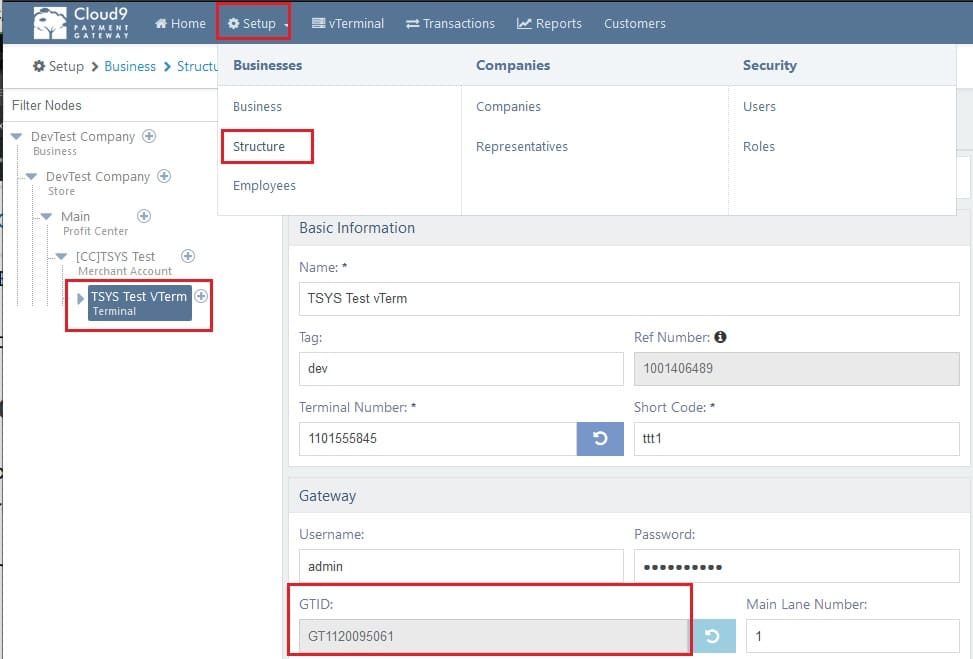Go to Customers page
This screenshot has width=973, height=659.
pos(635,24)
